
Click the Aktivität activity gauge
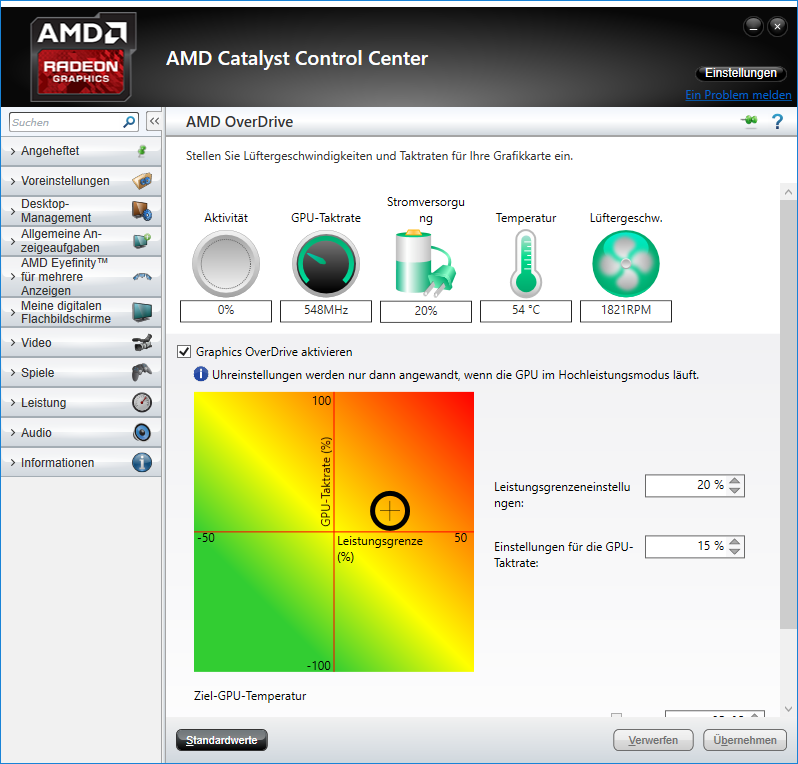pos(226,264)
